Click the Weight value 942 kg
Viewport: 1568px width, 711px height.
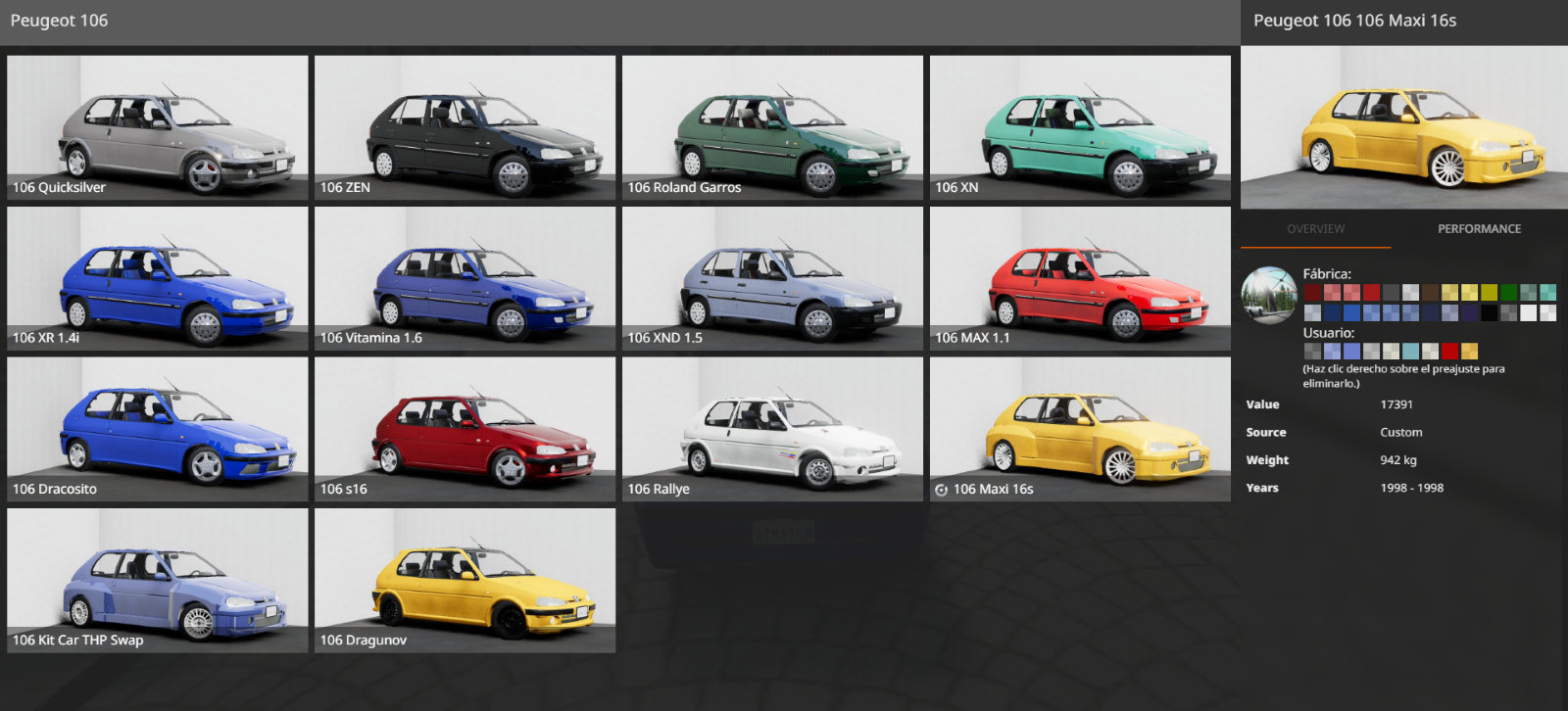(x=1398, y=460)
